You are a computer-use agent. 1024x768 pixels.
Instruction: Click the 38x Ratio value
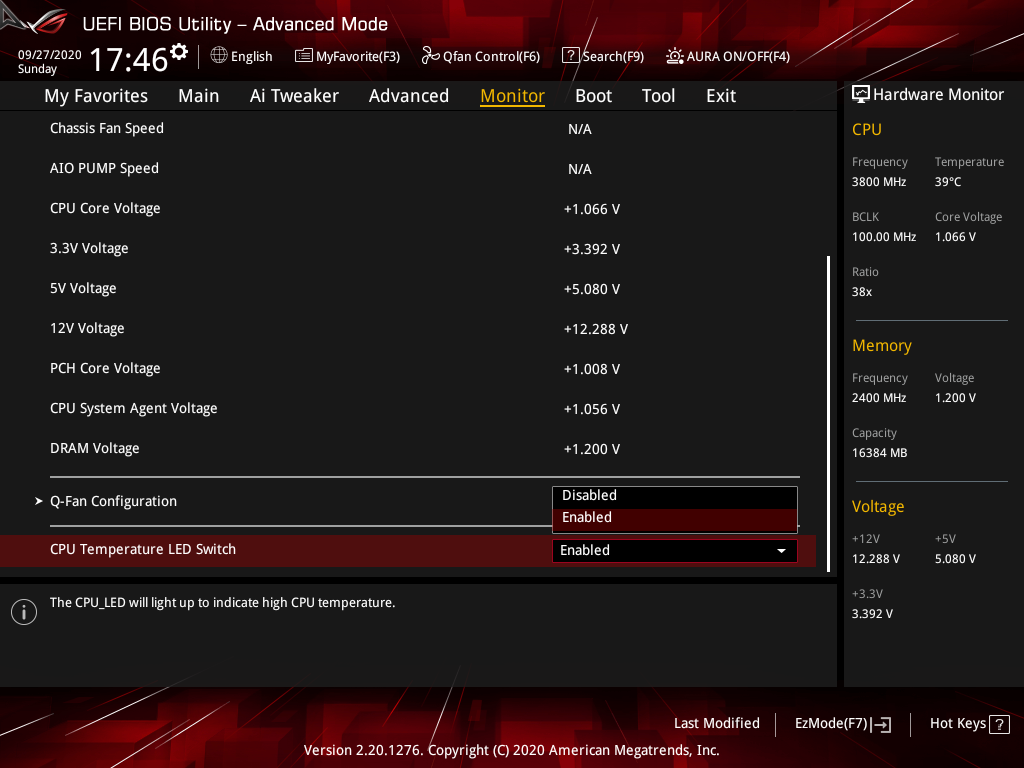(861, 292)
